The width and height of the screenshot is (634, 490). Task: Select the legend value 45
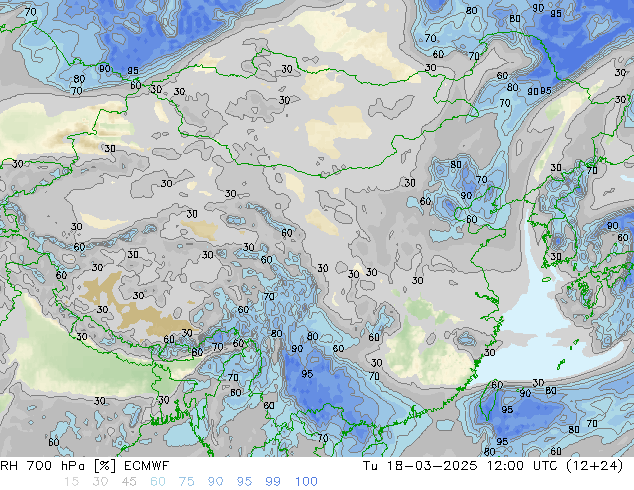129,482
